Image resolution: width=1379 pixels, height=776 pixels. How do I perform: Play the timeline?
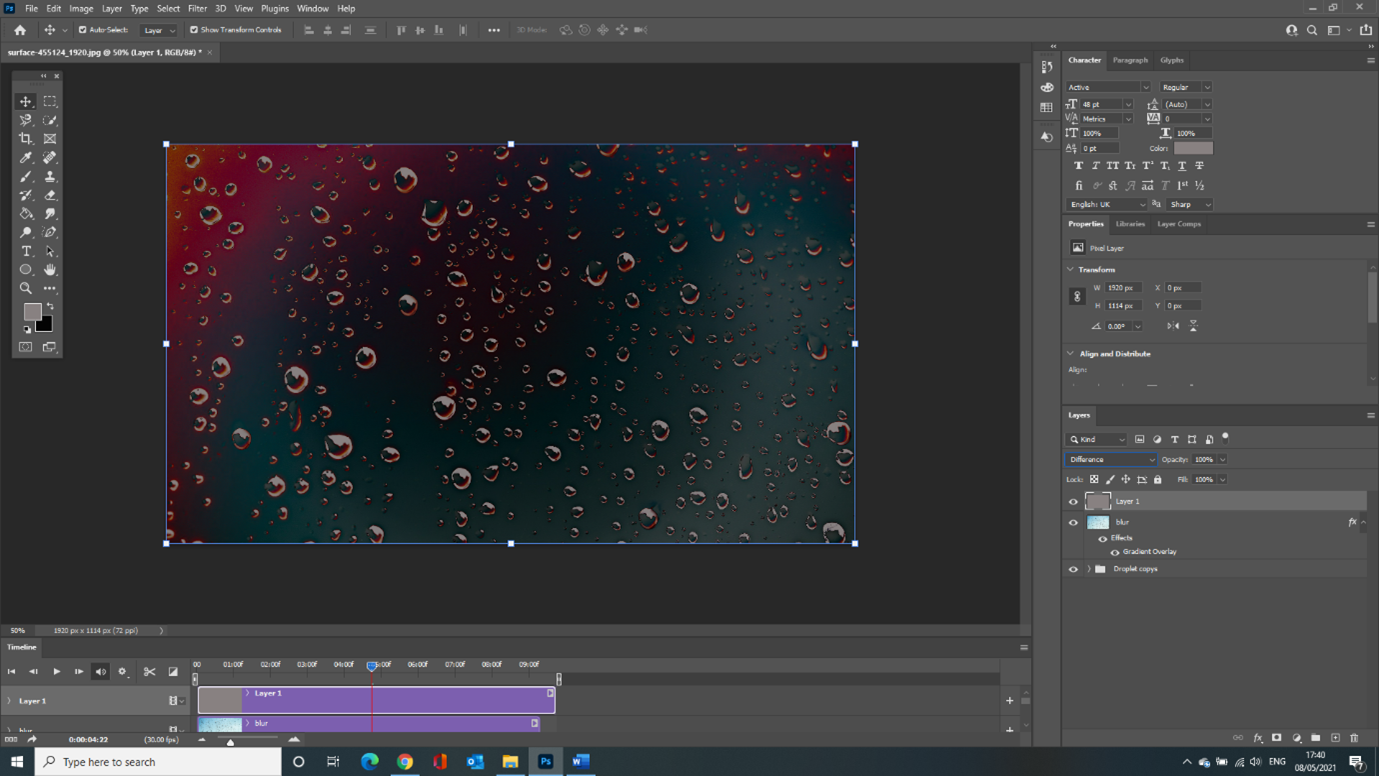(56, 672)
